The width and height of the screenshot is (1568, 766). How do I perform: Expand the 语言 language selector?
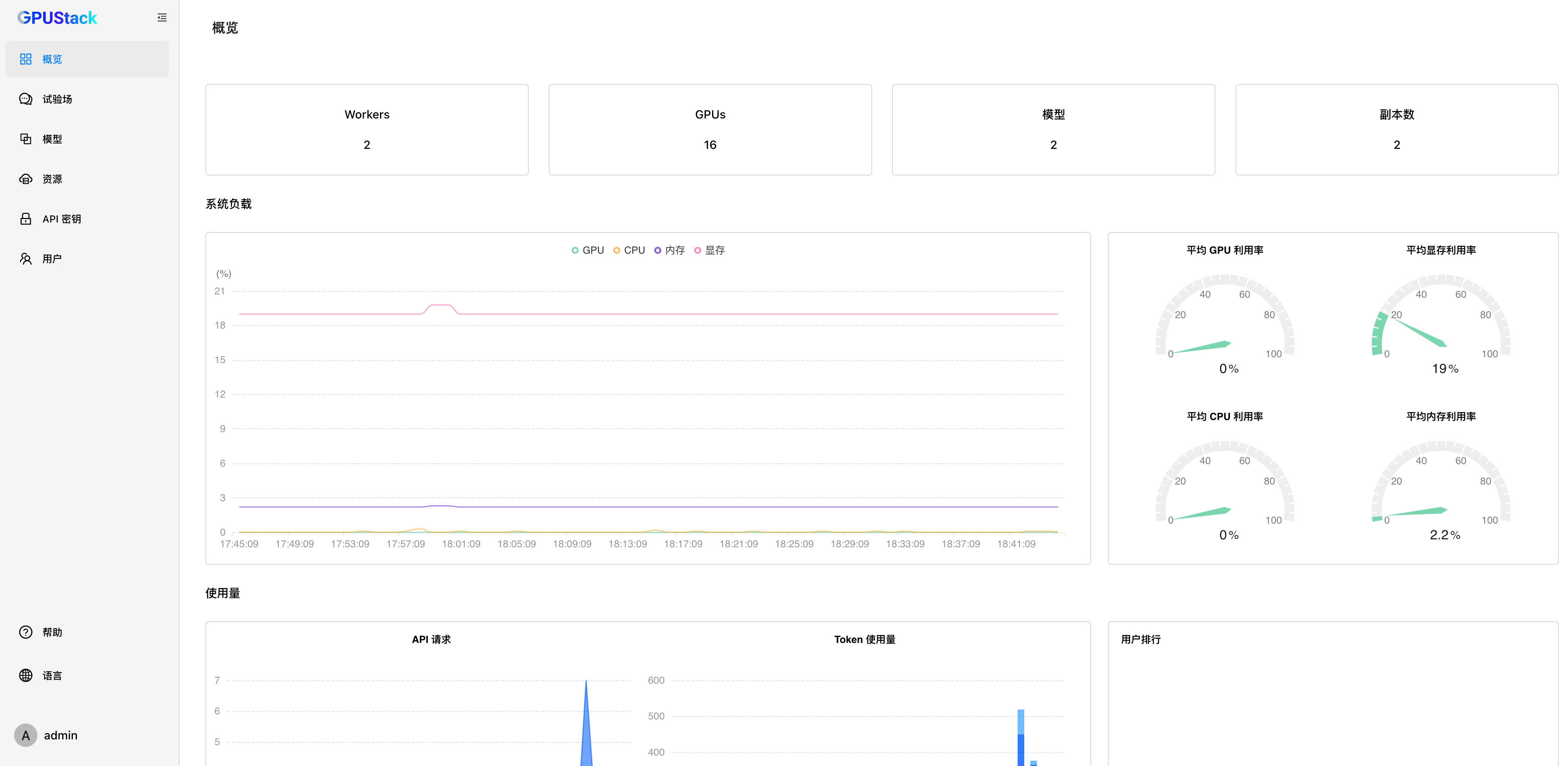[52, 675]
